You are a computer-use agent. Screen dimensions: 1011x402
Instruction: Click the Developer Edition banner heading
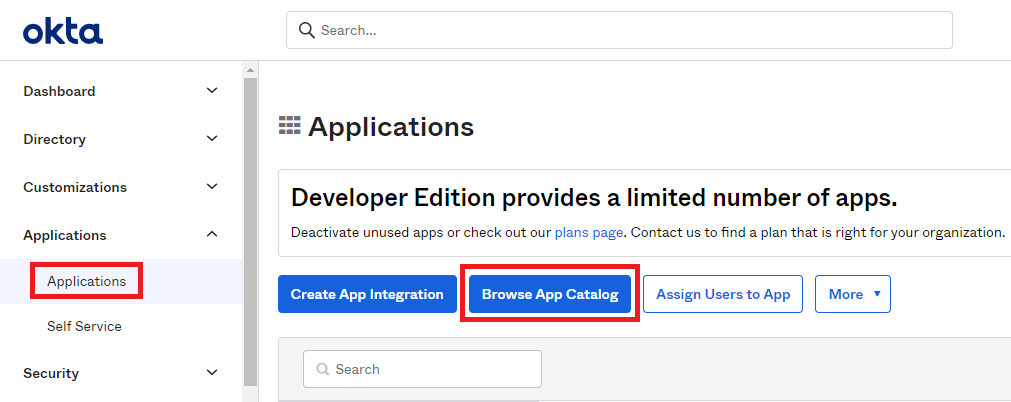[x=594, y=197]
